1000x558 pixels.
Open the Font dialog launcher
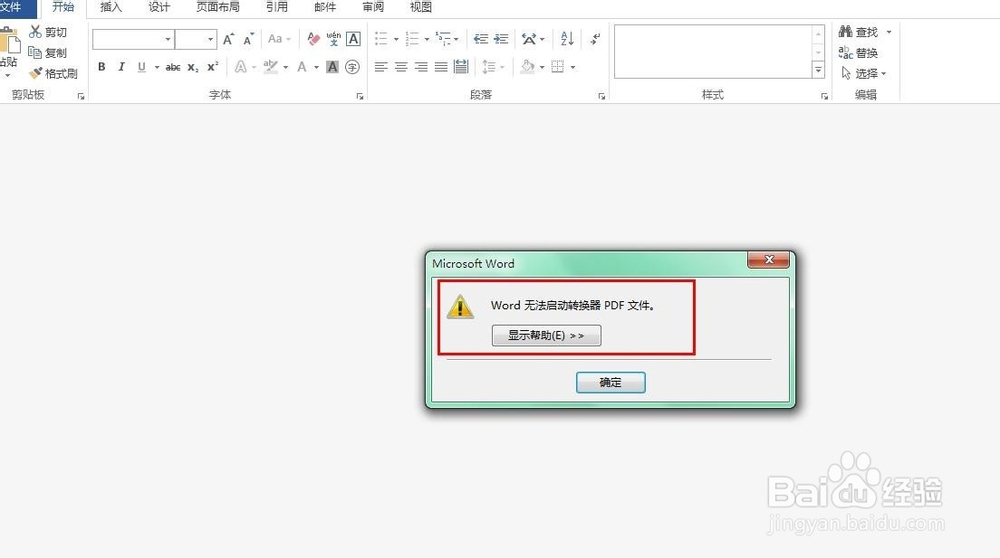pos(360,96)
